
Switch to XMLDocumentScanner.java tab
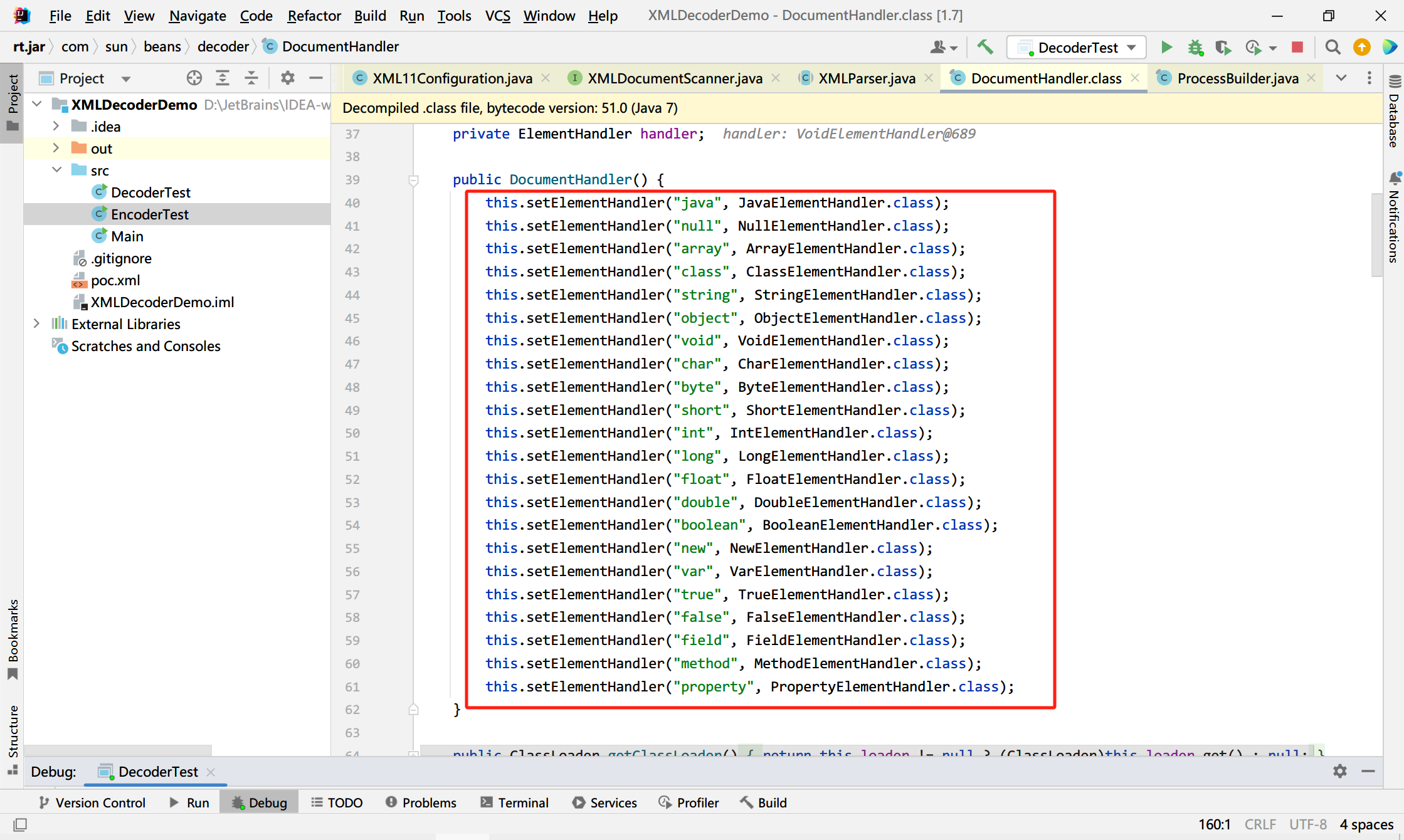(675, 78)
